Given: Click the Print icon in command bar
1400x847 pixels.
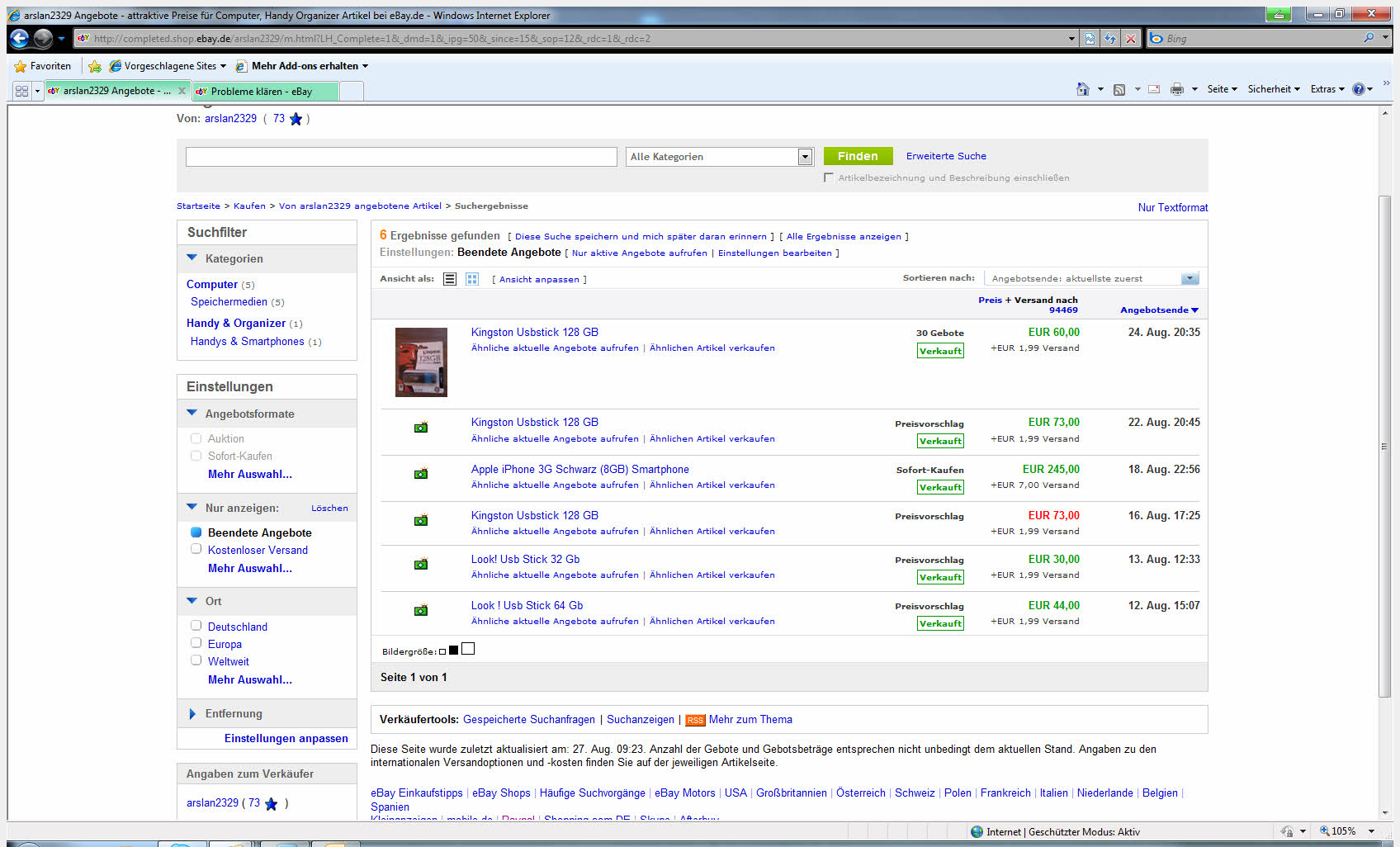Looking at the screenshot, I should (x=1177, y=89).
